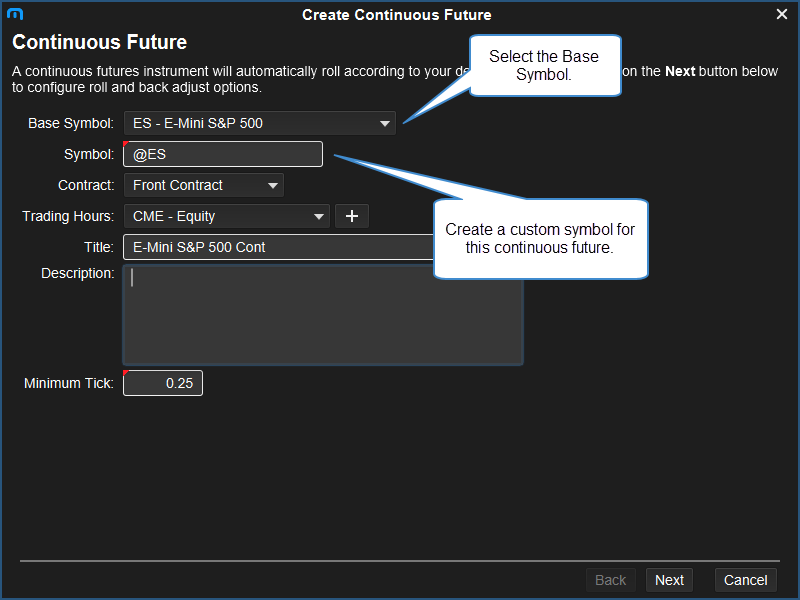Click inside the Description text area
Image resolution: width=800 pixels, height=600 pixels.
click(x=322, y=314)
